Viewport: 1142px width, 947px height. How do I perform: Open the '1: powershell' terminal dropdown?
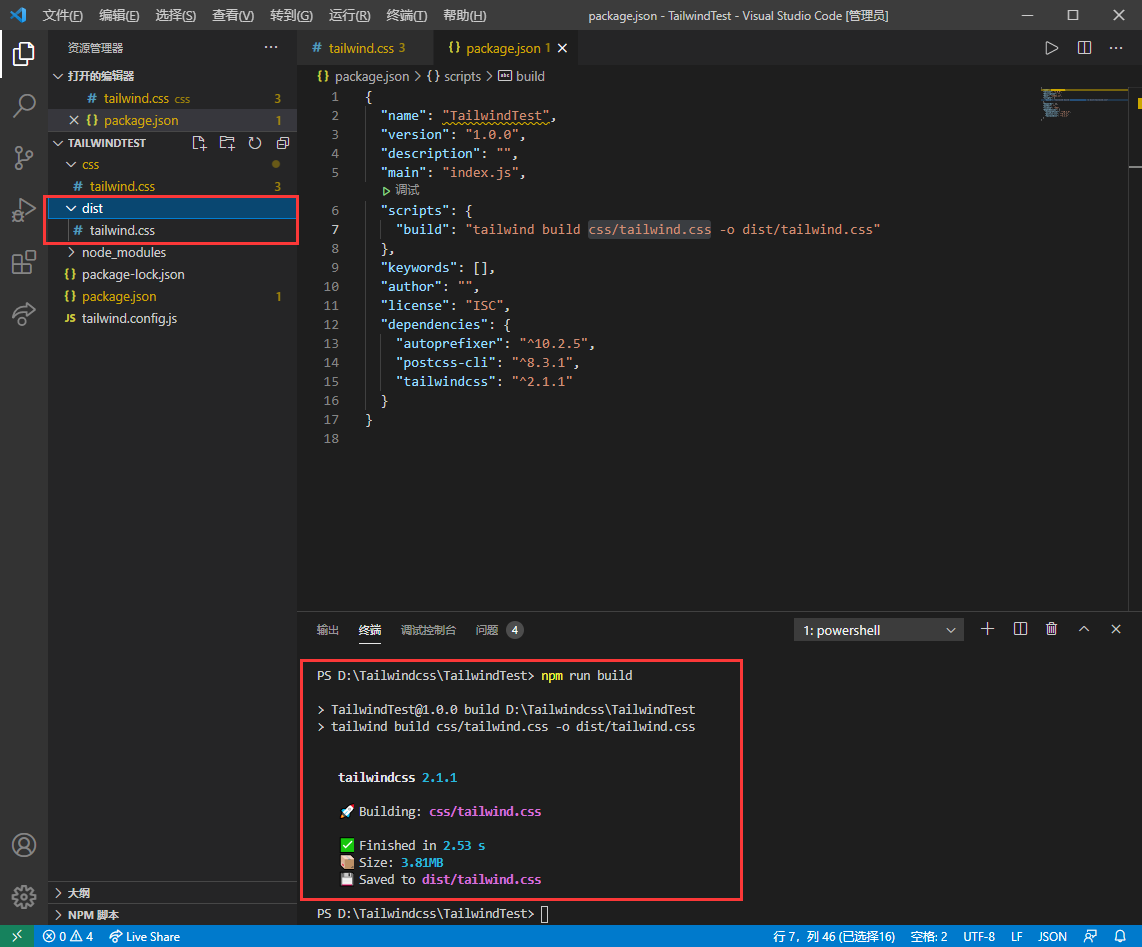[878, 629]
